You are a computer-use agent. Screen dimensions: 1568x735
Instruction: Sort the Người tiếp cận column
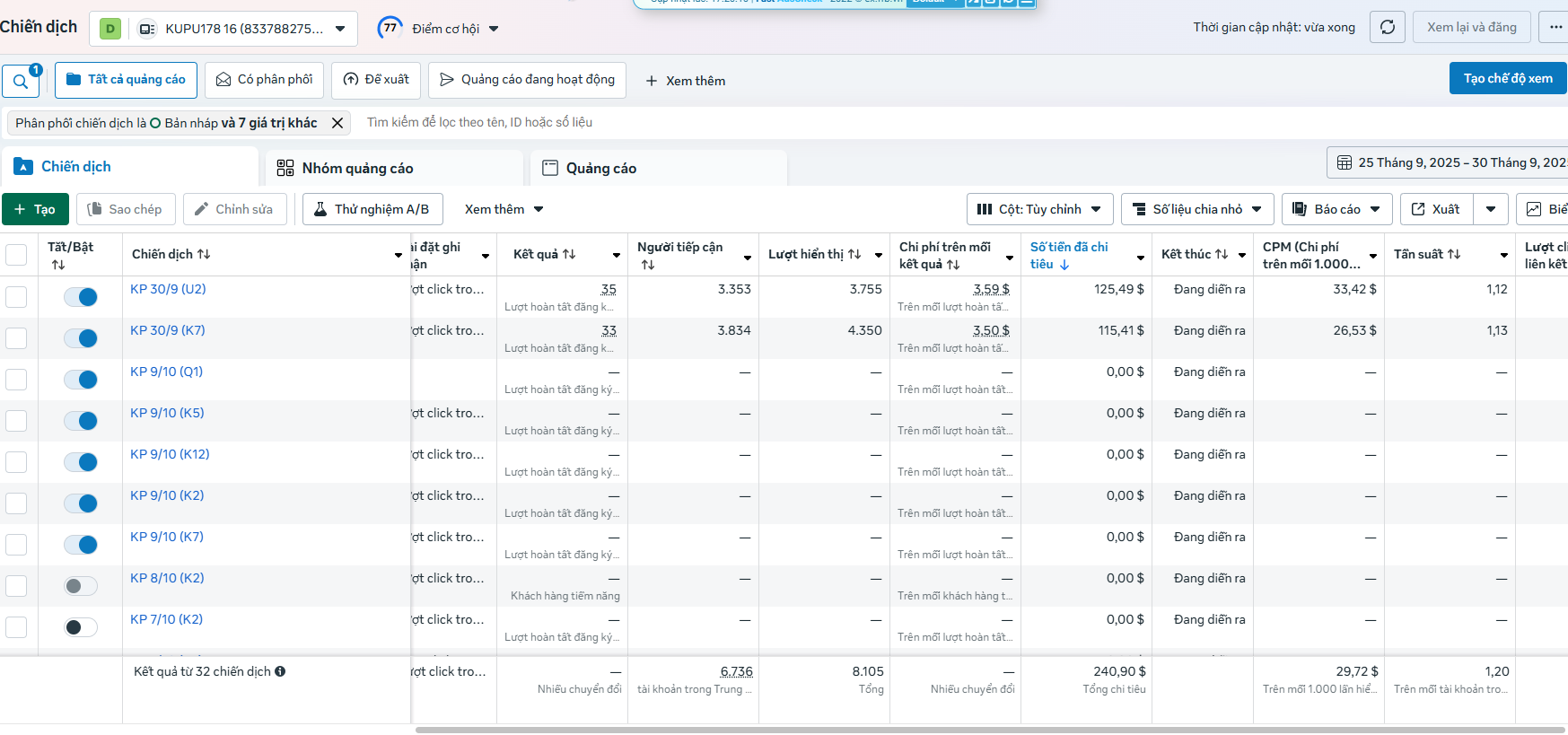click(648, 265)
